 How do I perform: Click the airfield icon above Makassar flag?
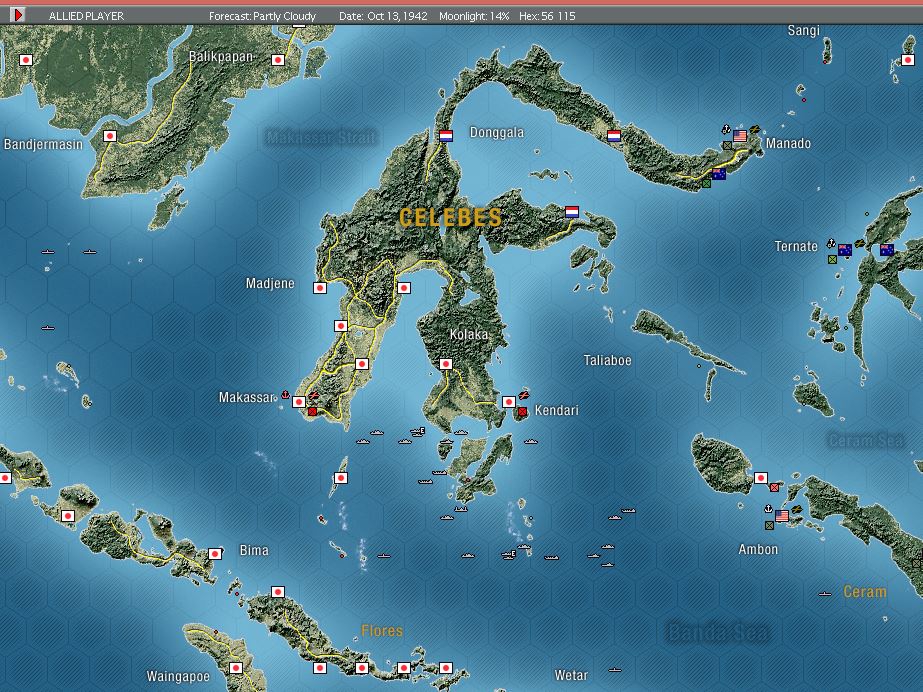click(313, 395)
